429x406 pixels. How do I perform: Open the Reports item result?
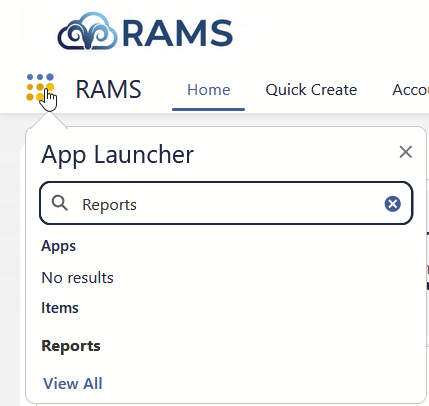click(71, 346)
